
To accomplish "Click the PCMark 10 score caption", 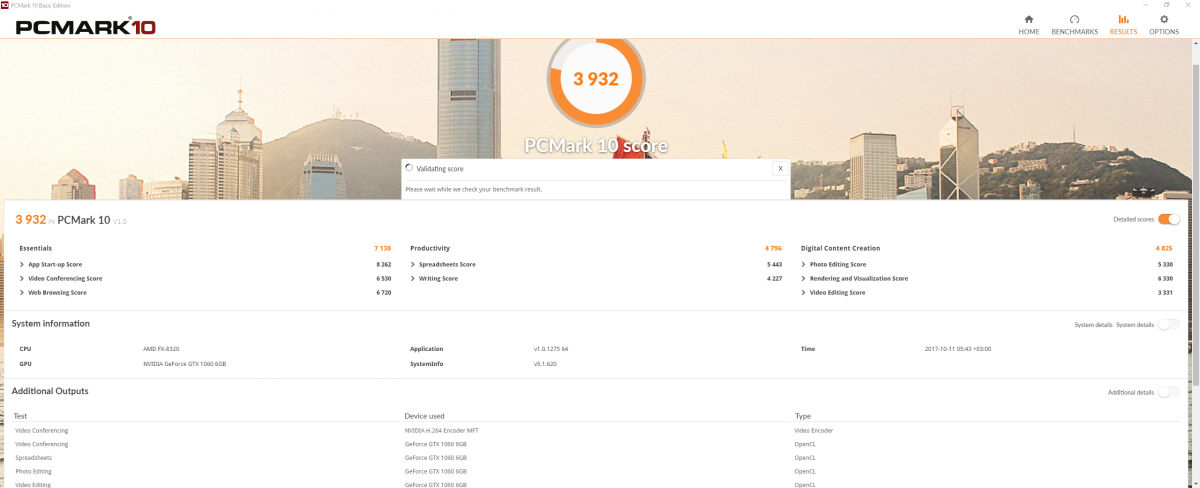I will tap(596, 146).
